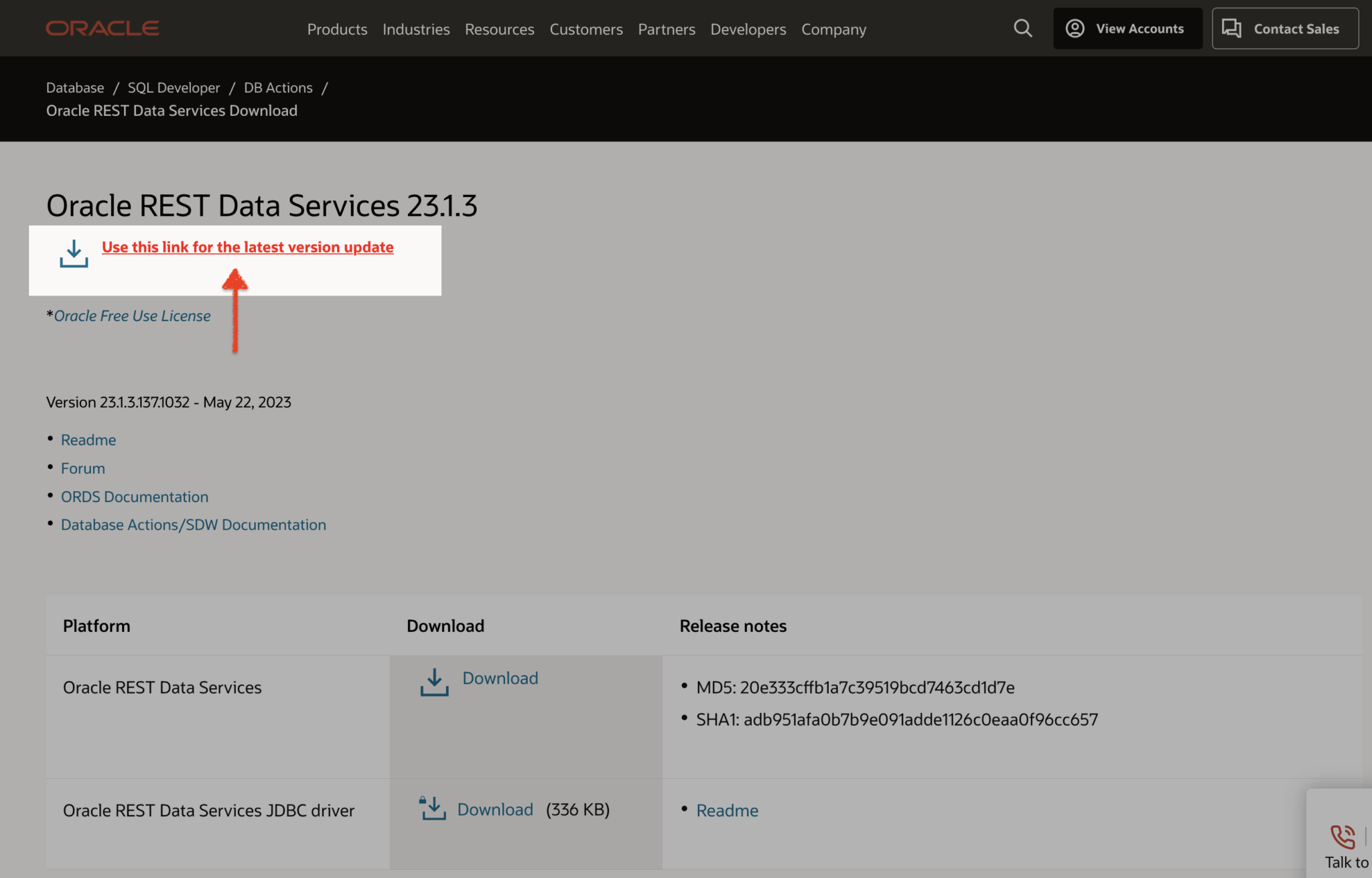The image size is (1372, 878).
Task: Open the JDBC driver Readme link
Action: [727, 810]
